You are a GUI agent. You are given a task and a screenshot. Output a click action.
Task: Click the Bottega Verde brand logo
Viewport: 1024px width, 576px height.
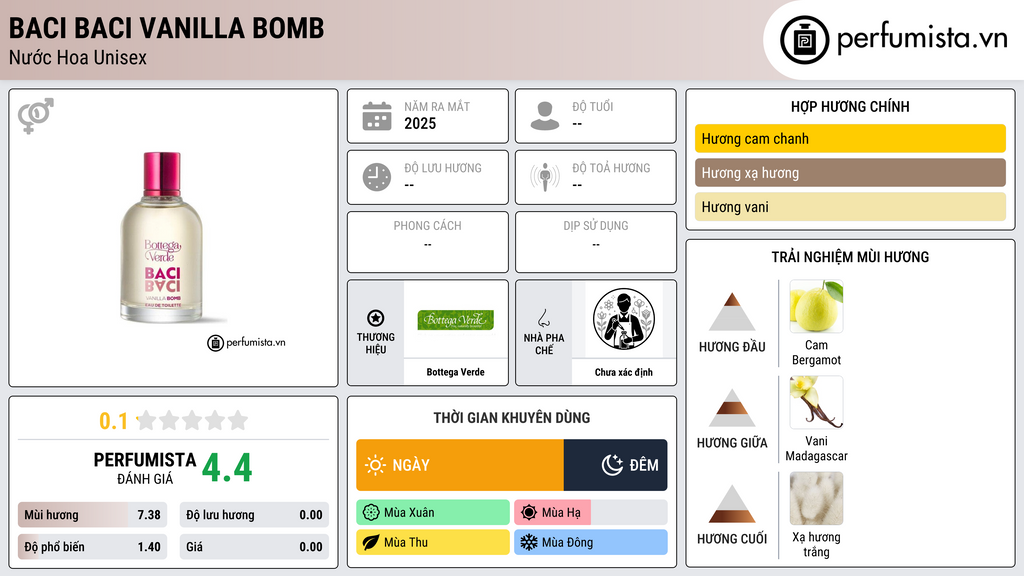pyautogui.click(x=455, y=319)
